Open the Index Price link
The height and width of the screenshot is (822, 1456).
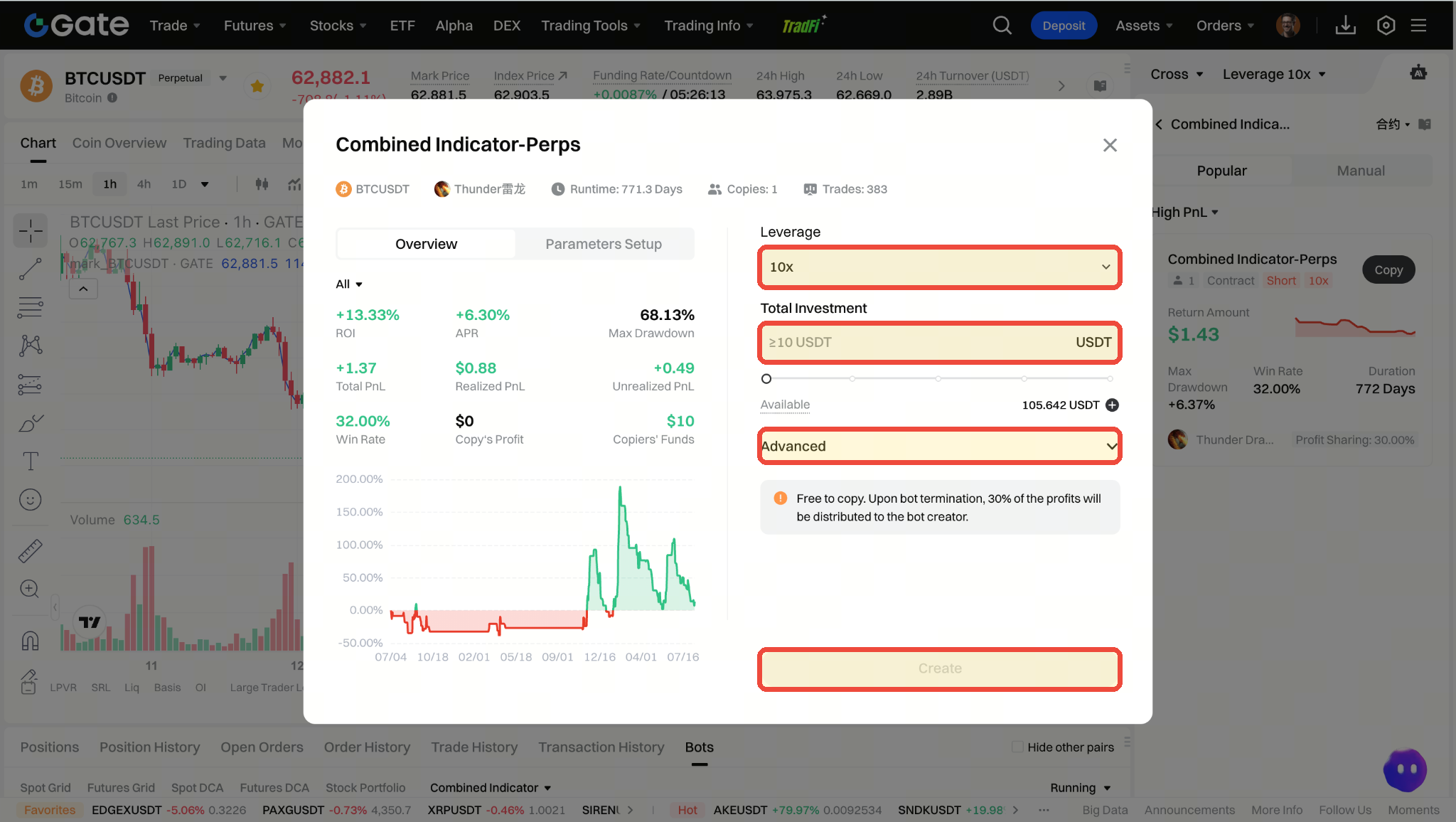530,75
